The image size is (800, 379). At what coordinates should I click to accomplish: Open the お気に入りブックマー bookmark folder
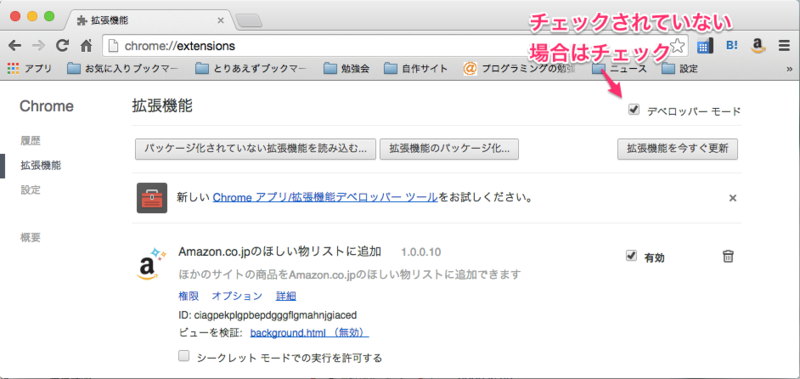123,68
